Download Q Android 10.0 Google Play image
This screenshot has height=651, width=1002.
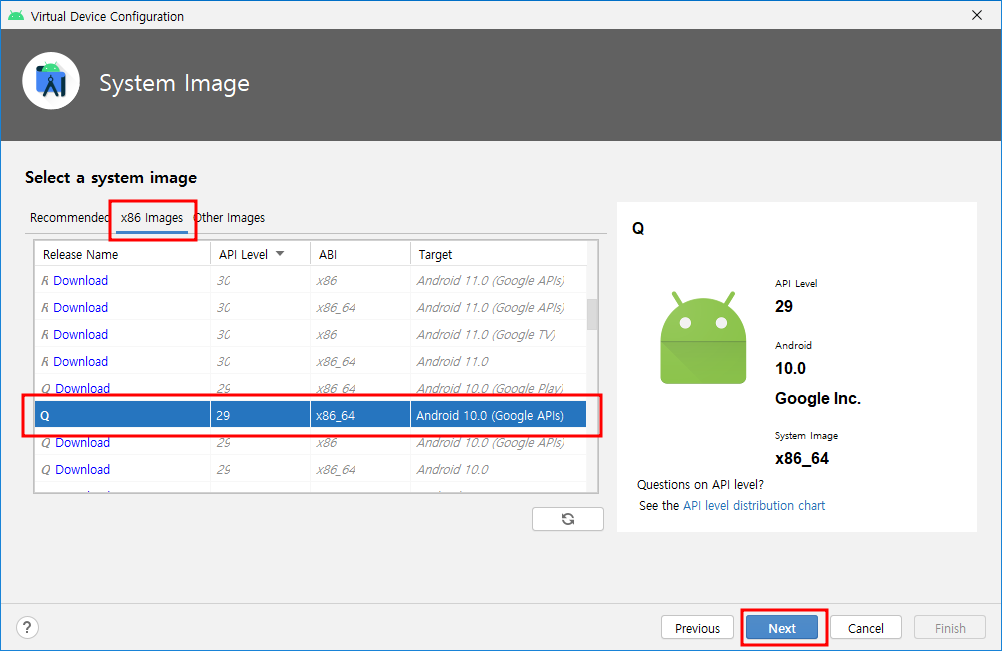82,388
